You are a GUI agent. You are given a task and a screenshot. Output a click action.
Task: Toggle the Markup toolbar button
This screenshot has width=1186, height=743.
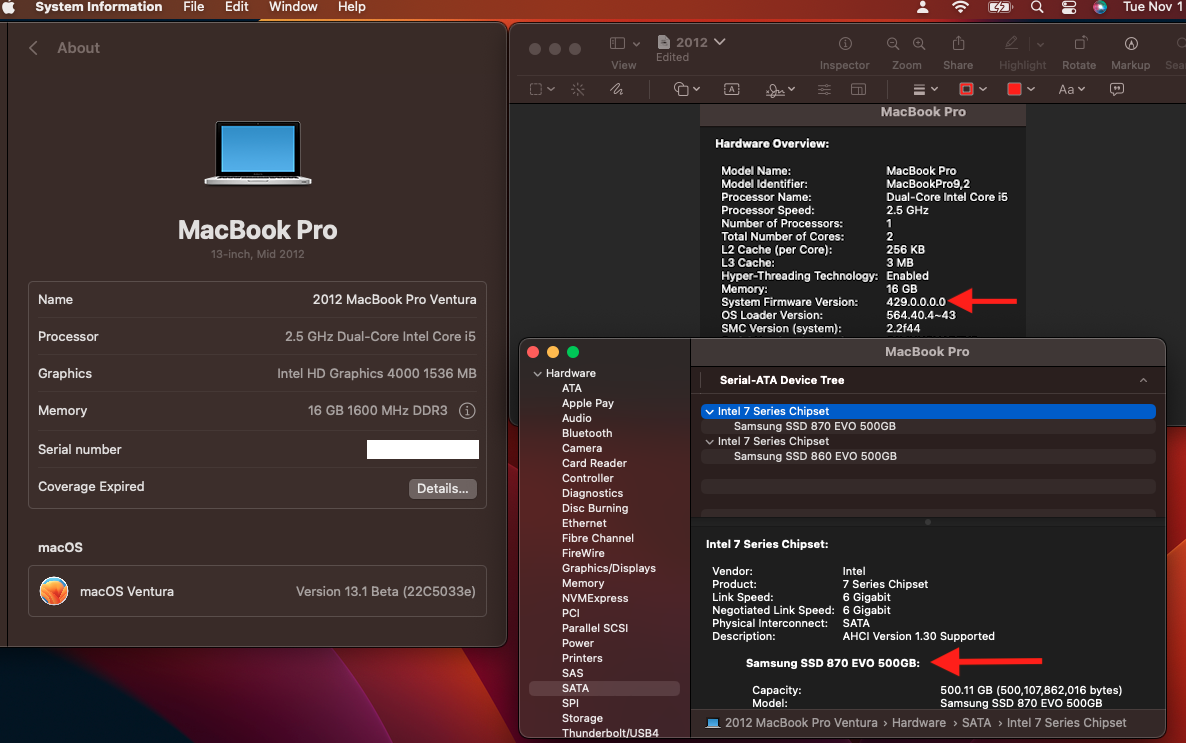pos(1131,44)
